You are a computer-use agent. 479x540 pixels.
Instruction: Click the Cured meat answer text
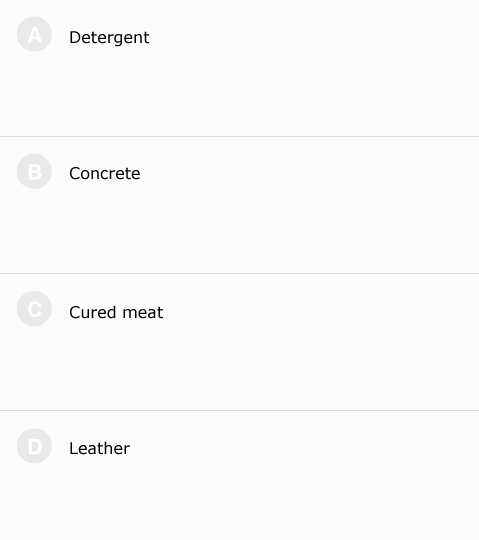tap(116, 312)
